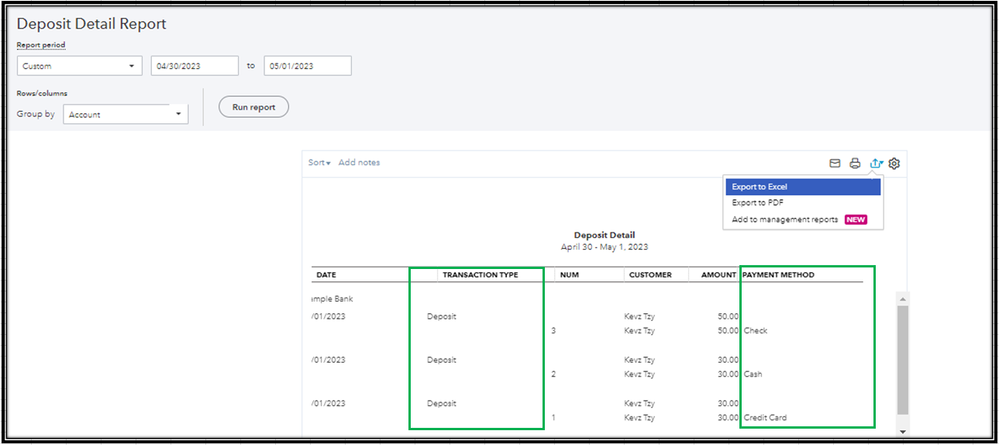Click the DATE column header
The image size is (999, 445).
[326, 275]
